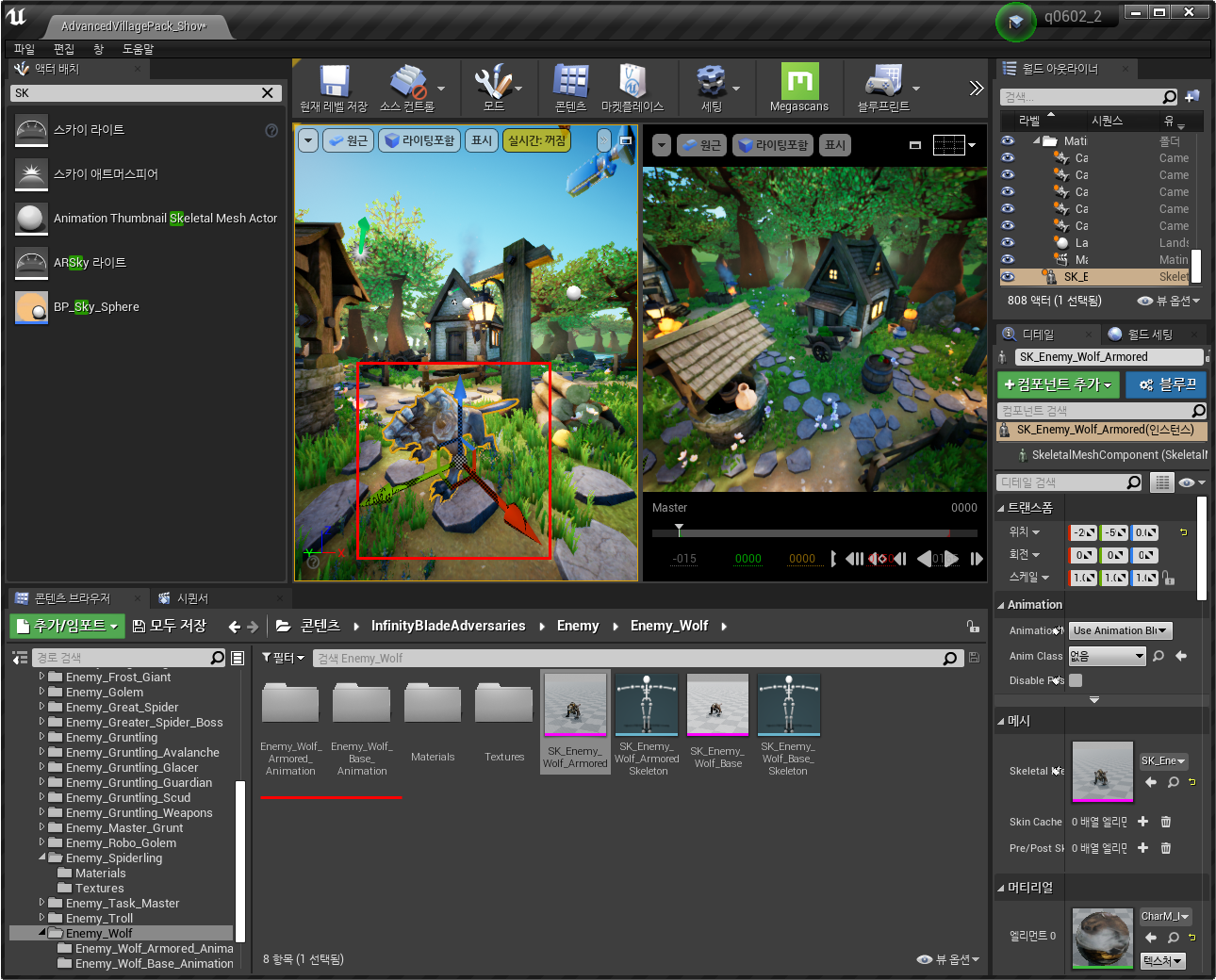Use selected asset for Skeletal Mesh
The height and width of the screenshot is (980, 1216).
1151,782
